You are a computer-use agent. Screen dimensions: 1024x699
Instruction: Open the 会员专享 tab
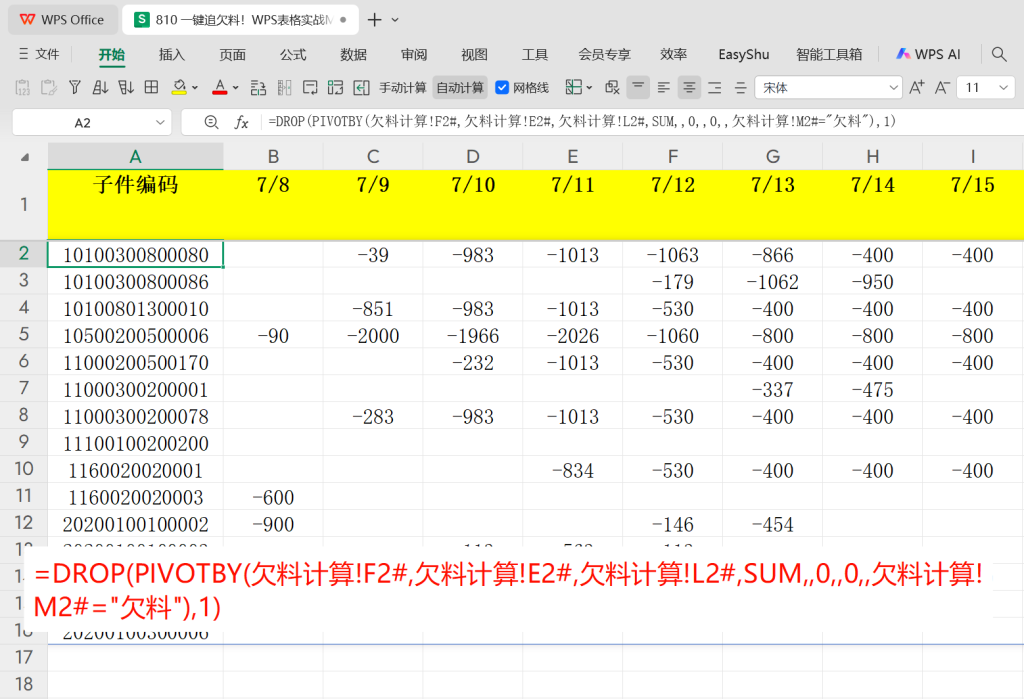[605, 55]
